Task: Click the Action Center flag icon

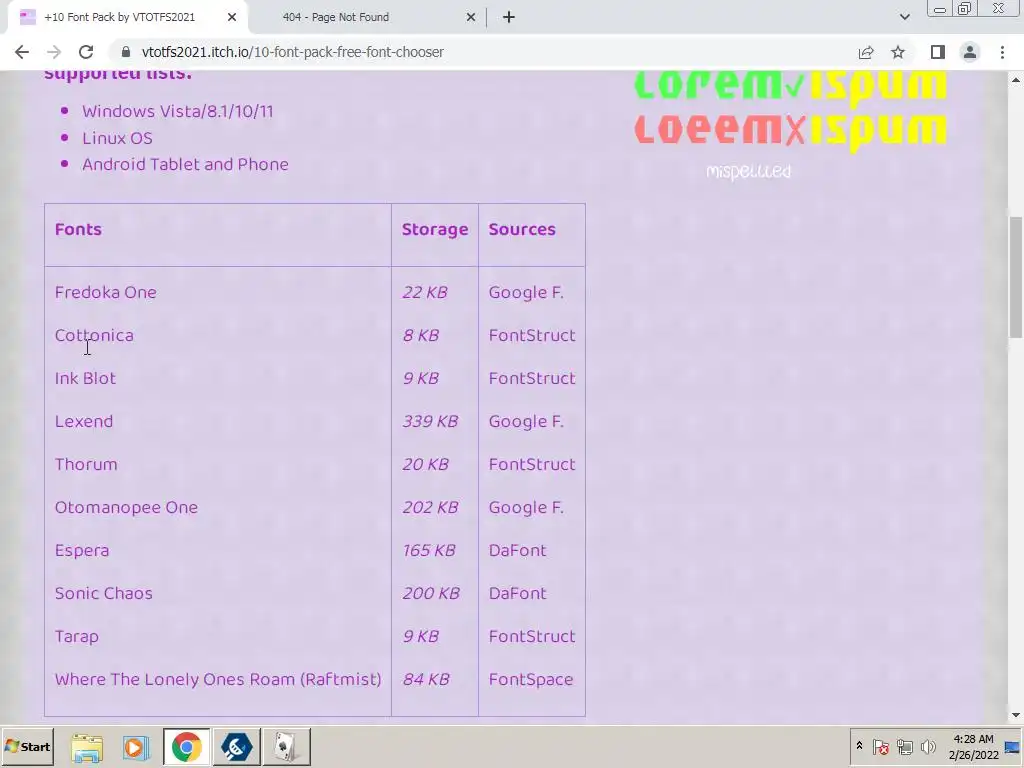Action: (x=880, y=747)
